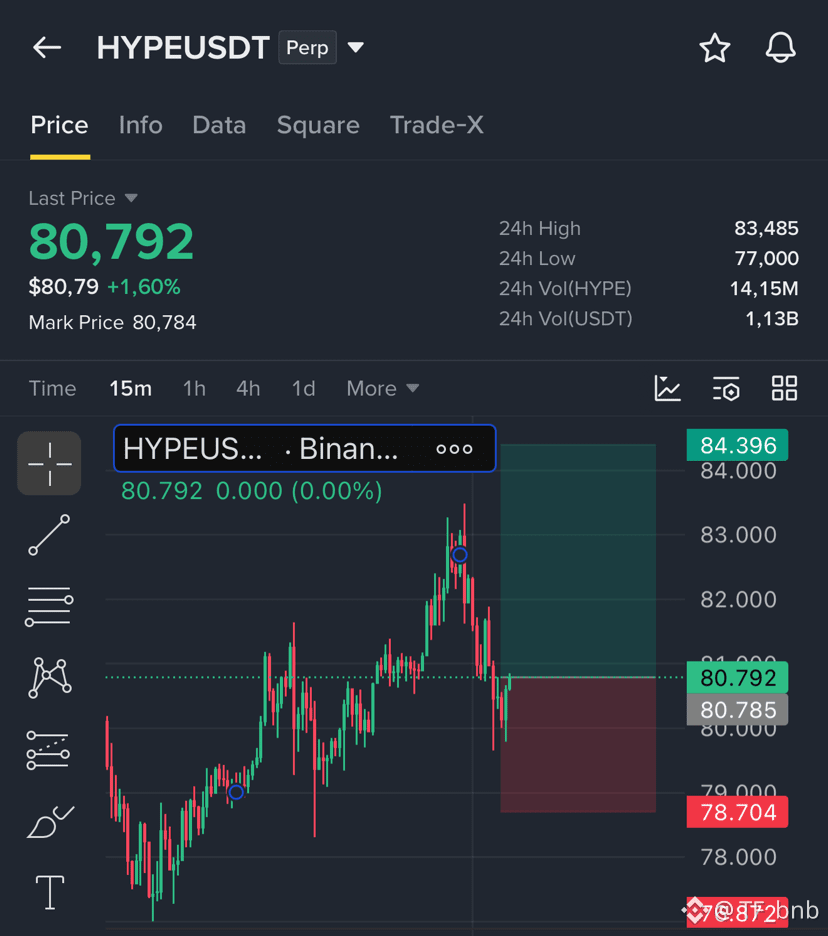Image resolution: width=828 pixels, height=936 pixels.
Task: Select the crosshair cursor tool
Action: 49,463
